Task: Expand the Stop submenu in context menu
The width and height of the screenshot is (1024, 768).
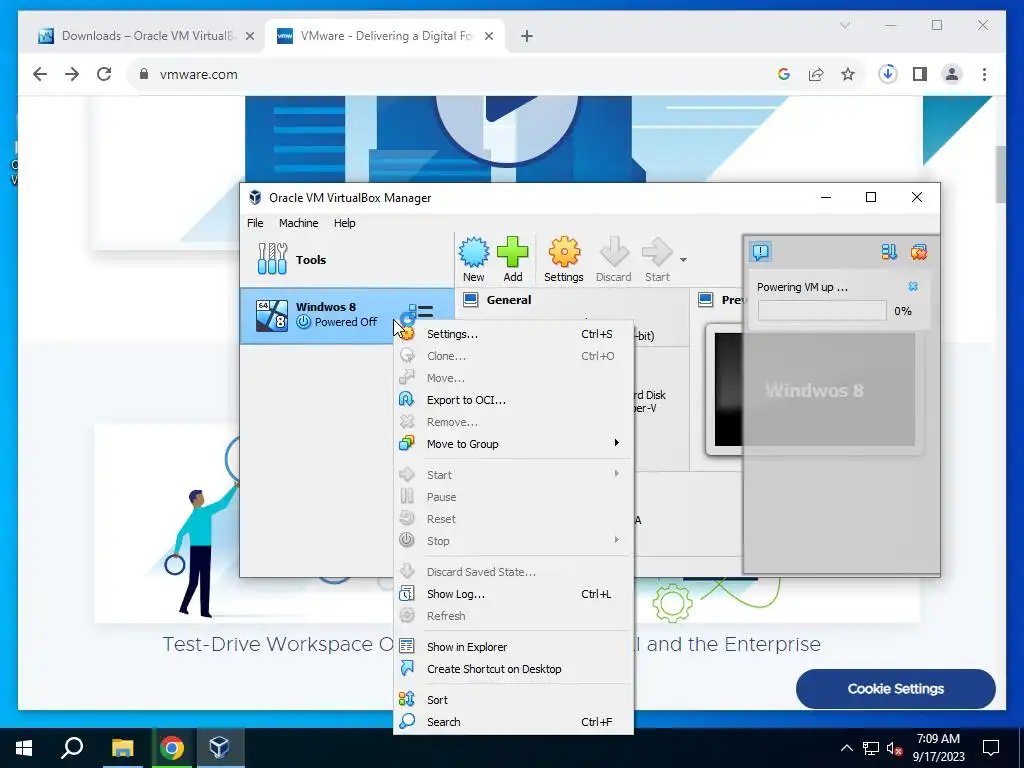Action: point(513,541)
